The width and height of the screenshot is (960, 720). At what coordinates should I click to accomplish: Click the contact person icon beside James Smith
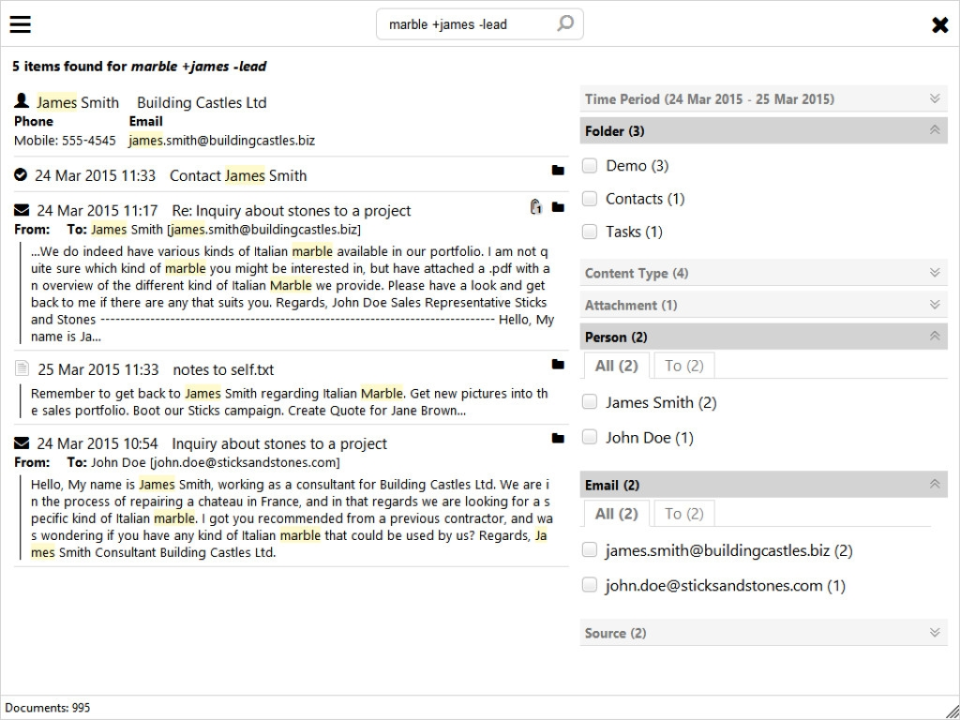point(19,100)
